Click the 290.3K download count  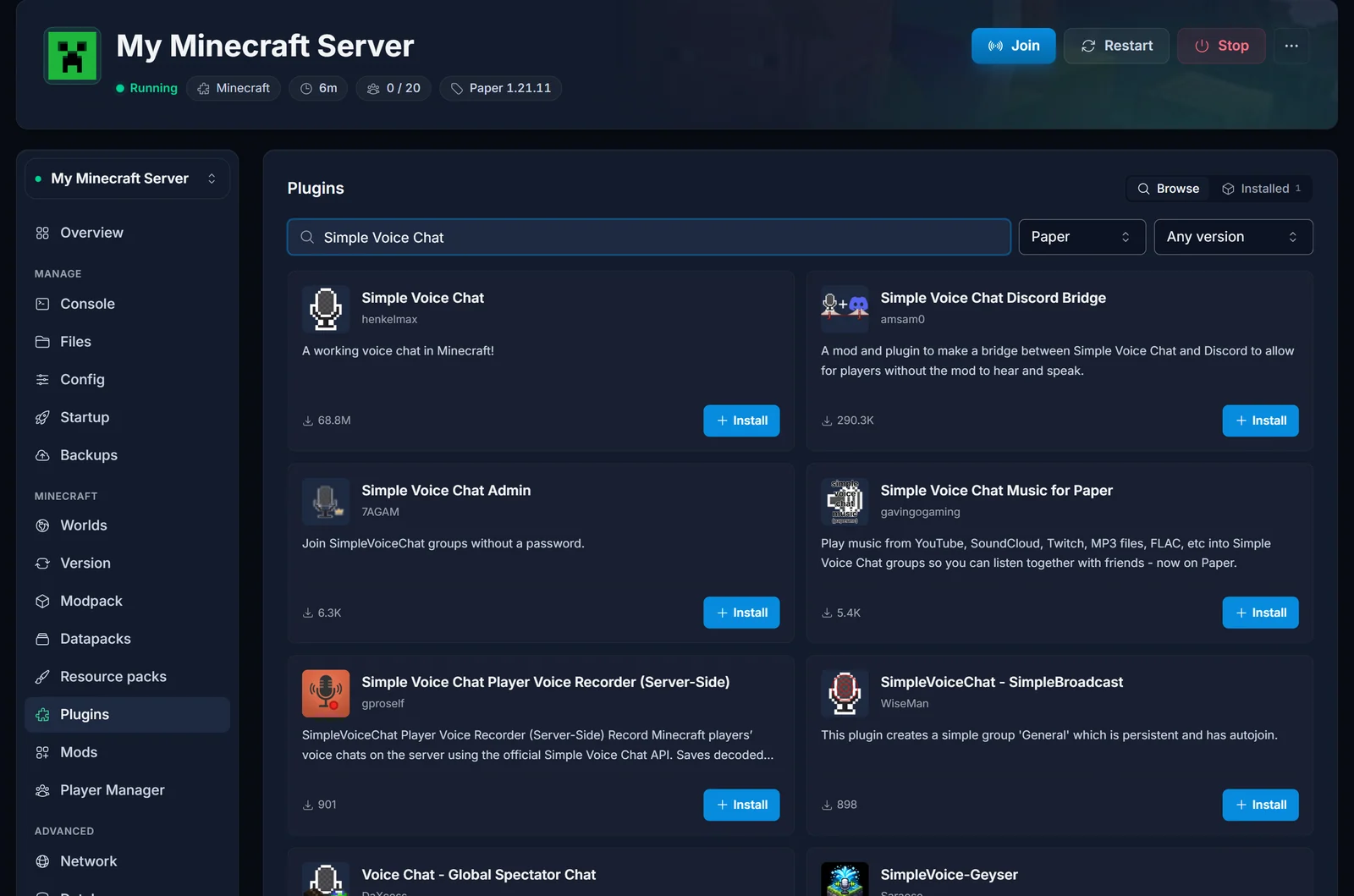pyautogui.click(x=847, y=421)
